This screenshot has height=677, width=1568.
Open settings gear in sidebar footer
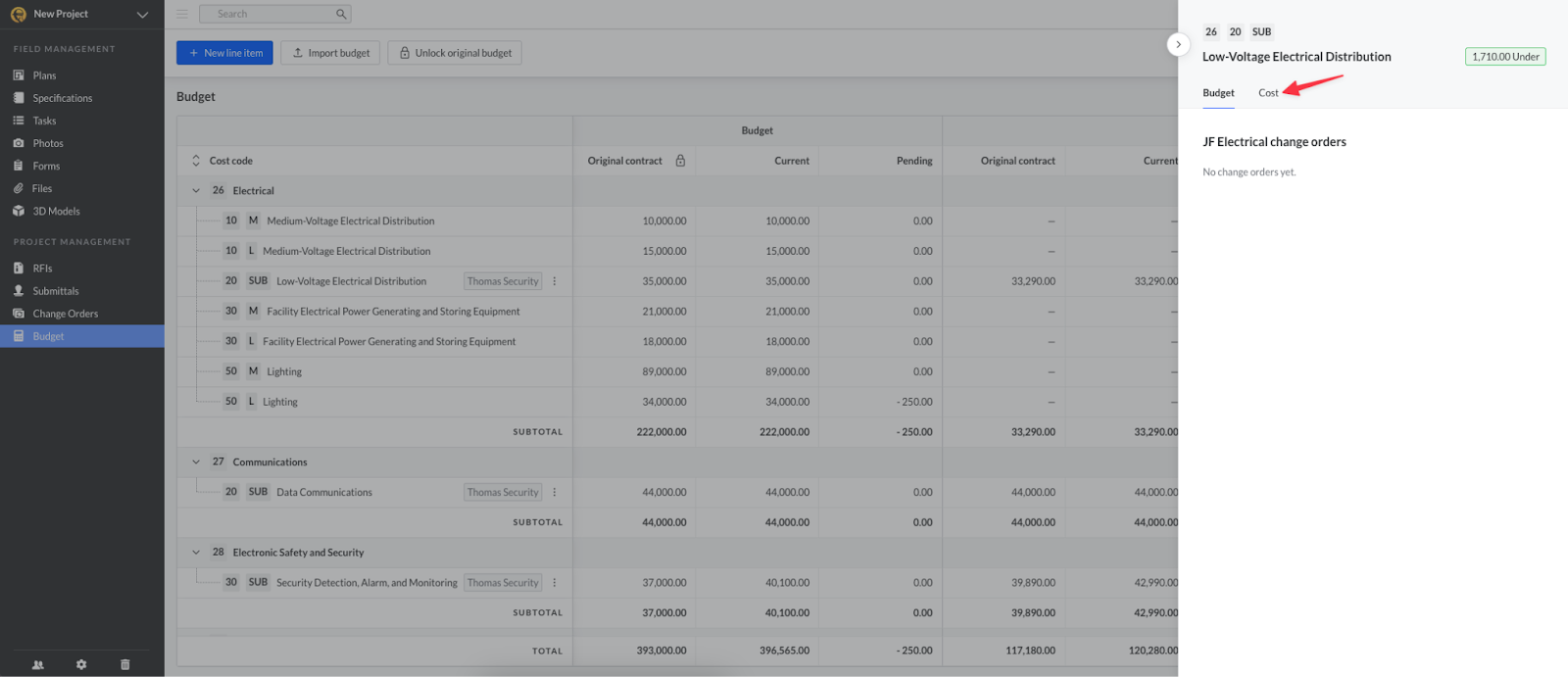[81, 664]
